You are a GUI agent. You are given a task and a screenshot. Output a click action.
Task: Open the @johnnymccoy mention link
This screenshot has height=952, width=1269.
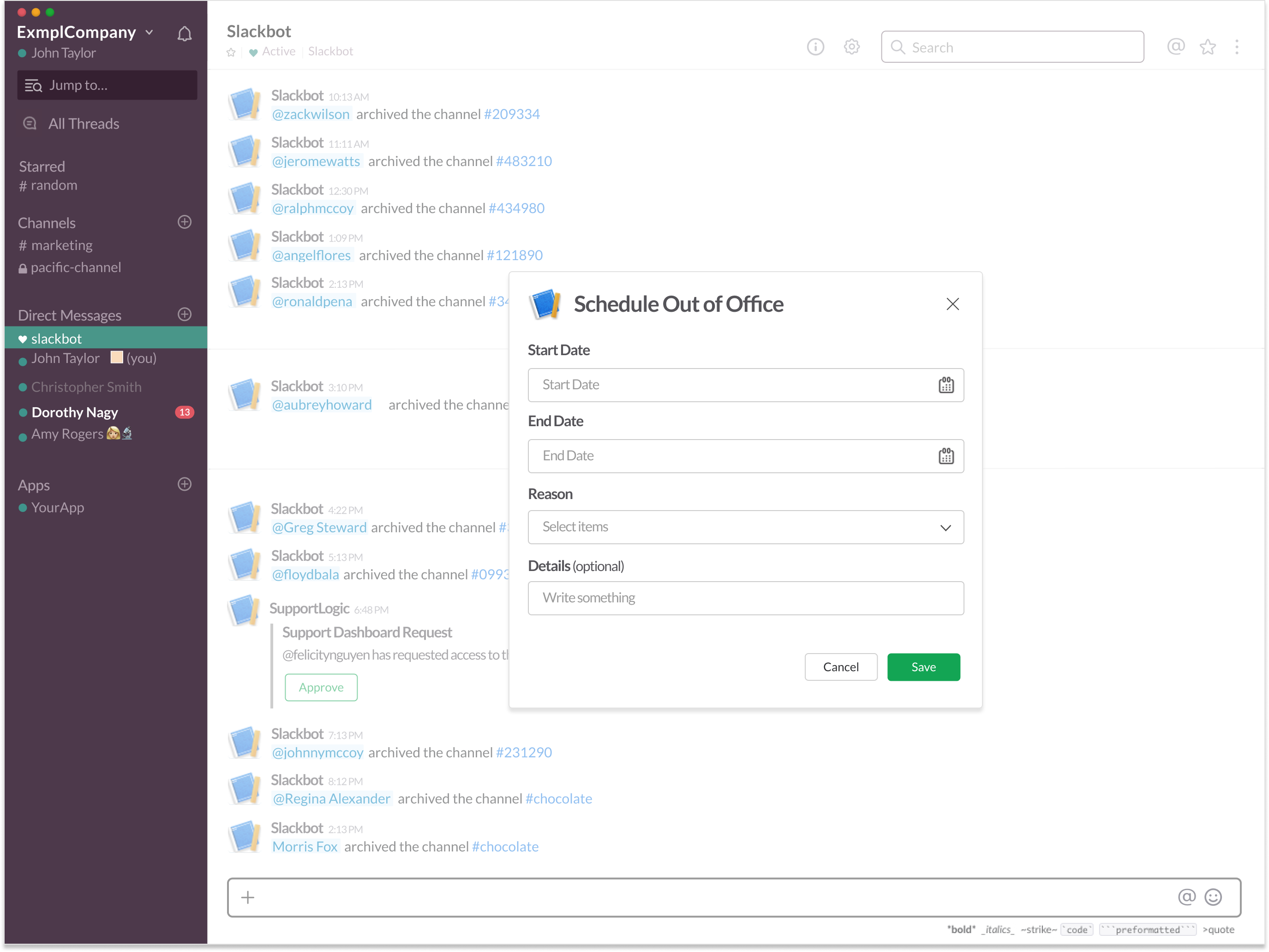coord(317,752)
